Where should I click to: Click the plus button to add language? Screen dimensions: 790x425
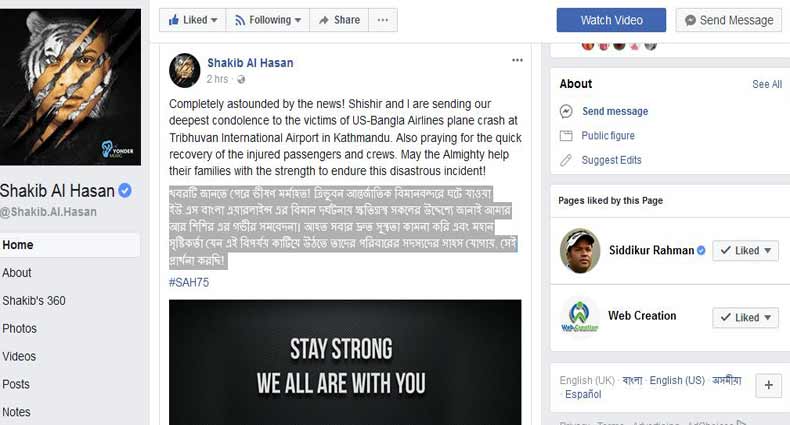coord(769,386)
